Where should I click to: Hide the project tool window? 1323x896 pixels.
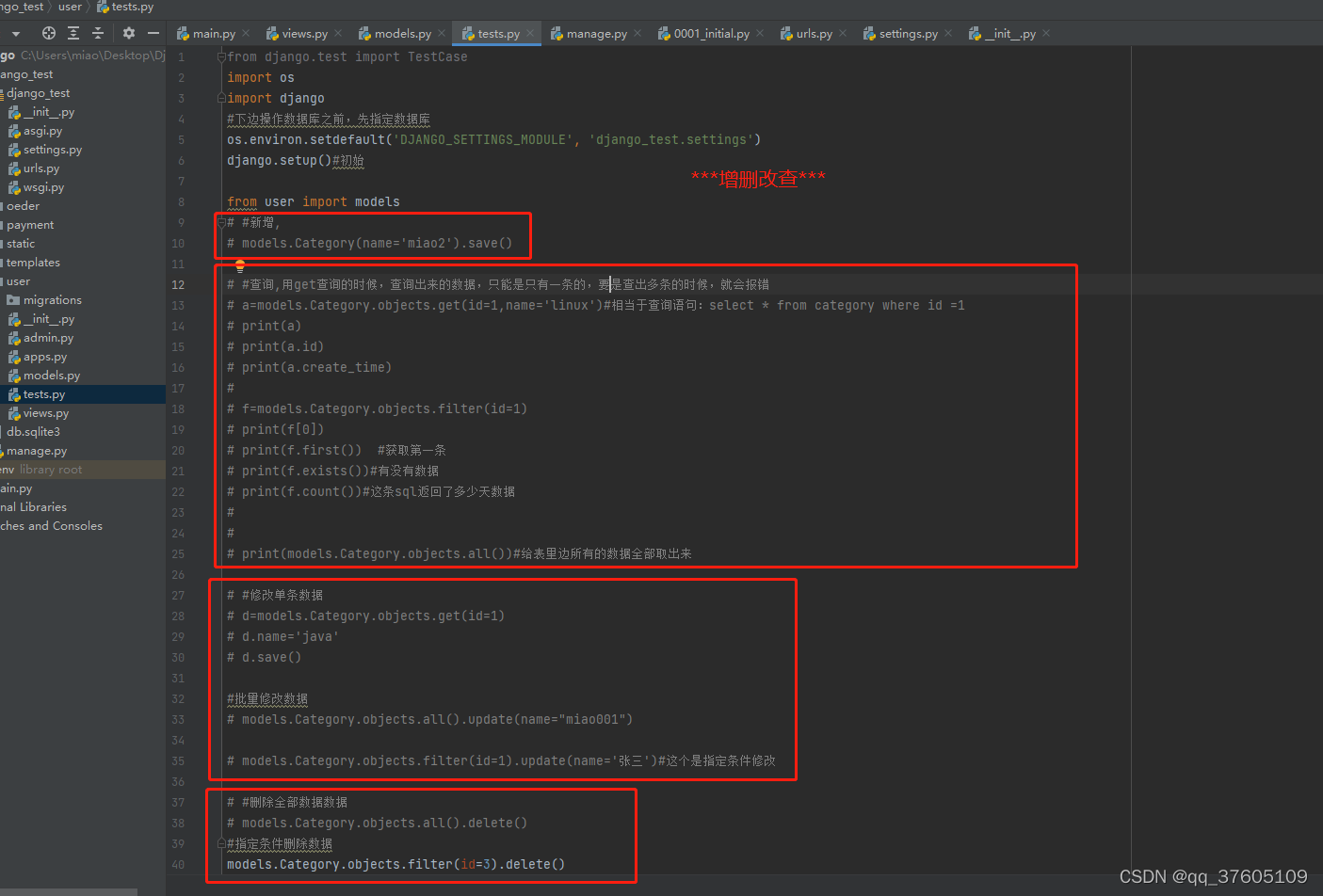pos(153,33)
